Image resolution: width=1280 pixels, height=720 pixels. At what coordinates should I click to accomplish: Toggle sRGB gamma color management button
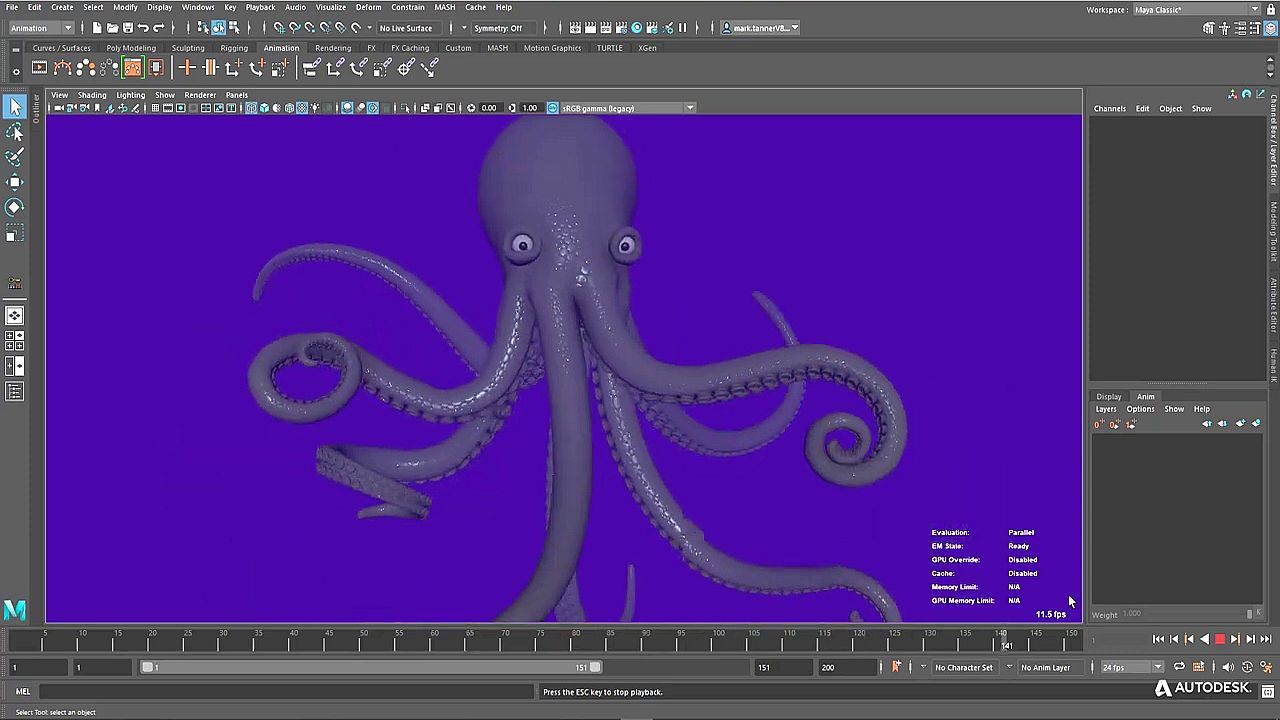click(552, 108)
